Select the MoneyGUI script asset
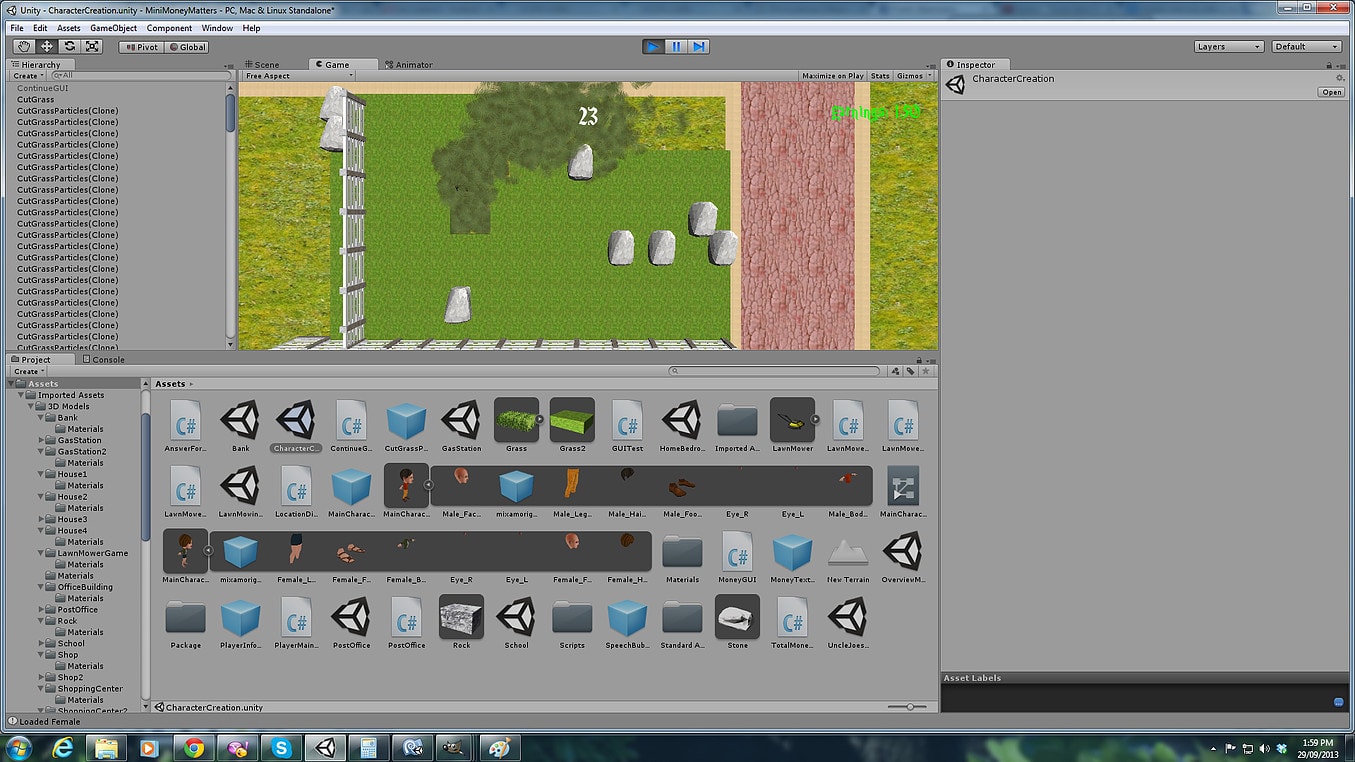The width and height of the screenshot is (1355, 762). coord(737,558)
